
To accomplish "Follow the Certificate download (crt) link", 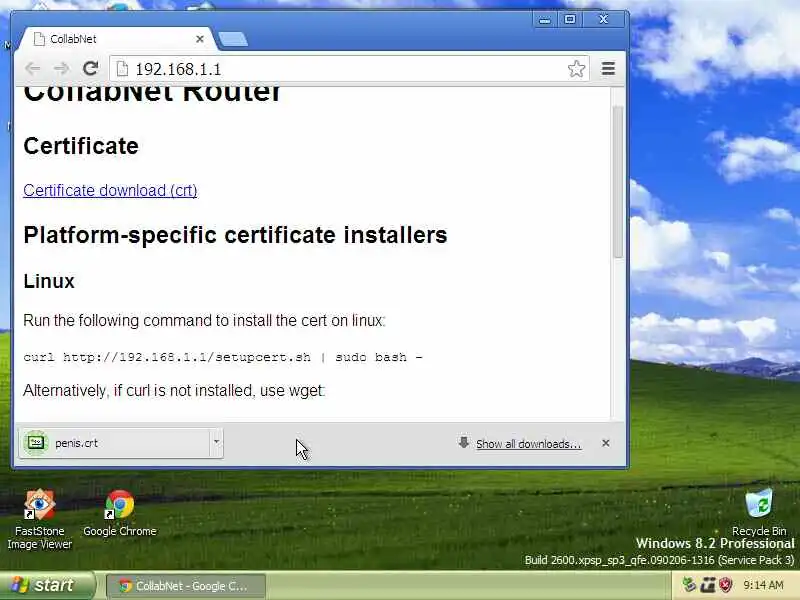I will (110, 190).
